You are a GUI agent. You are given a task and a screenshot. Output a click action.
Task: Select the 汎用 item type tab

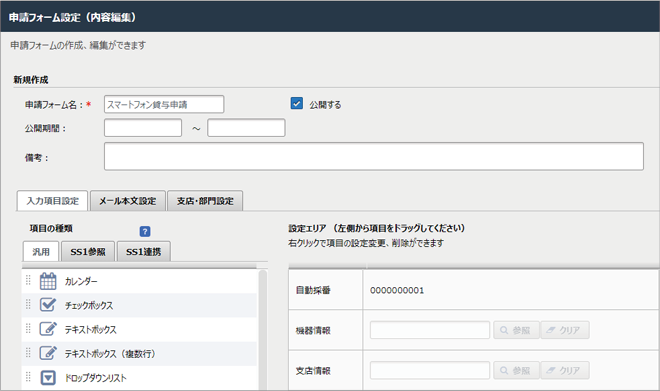point(41,252)
